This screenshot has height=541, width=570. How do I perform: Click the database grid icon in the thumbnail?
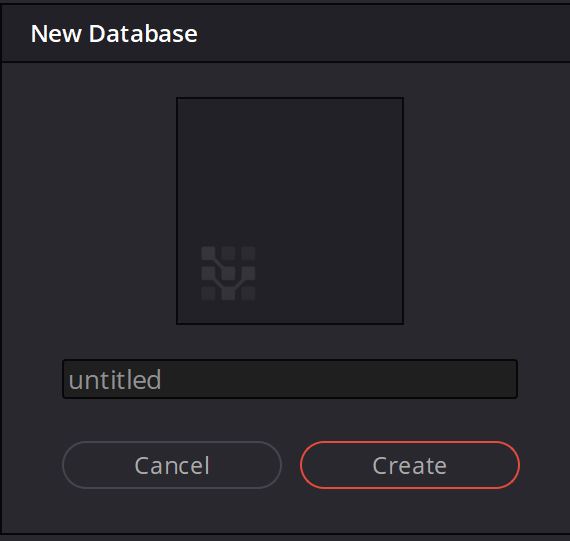pos(228,273)
